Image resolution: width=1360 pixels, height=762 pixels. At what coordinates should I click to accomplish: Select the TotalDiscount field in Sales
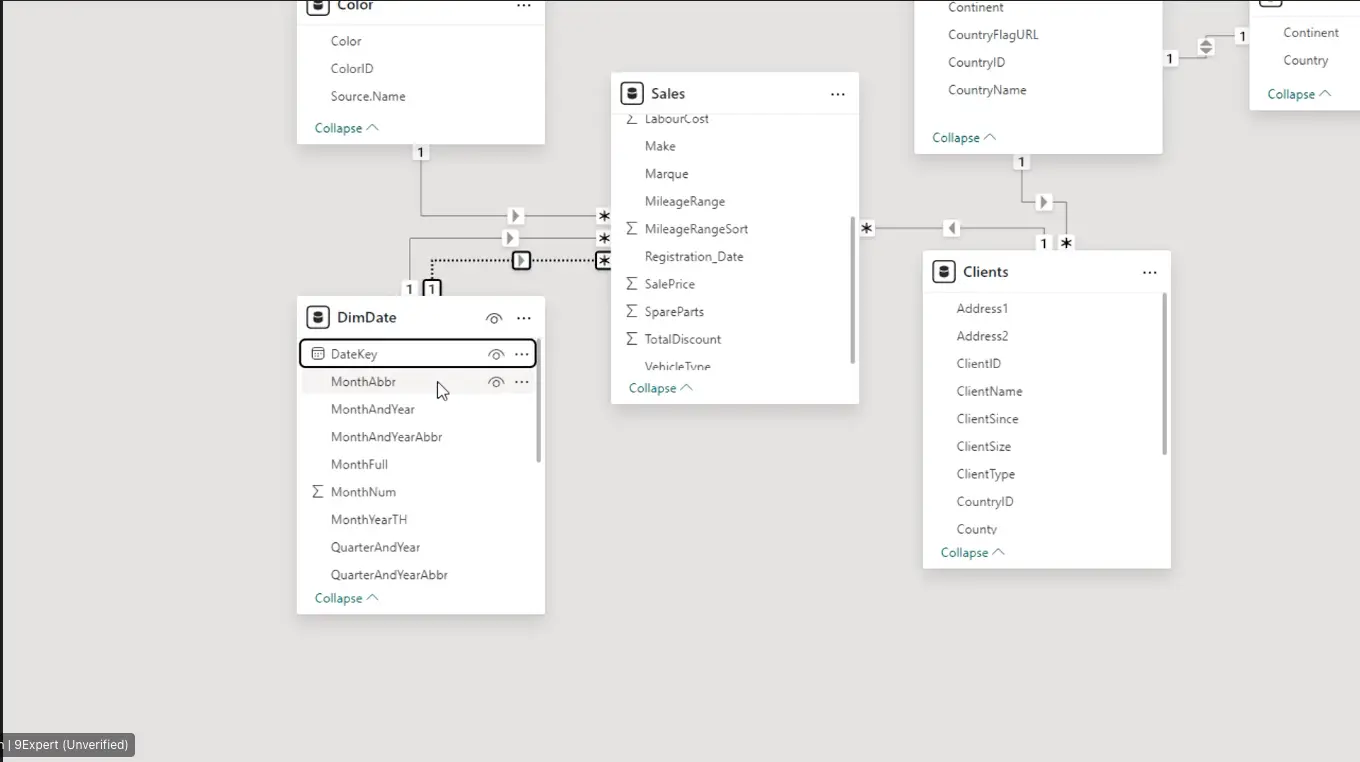(682, 339)
